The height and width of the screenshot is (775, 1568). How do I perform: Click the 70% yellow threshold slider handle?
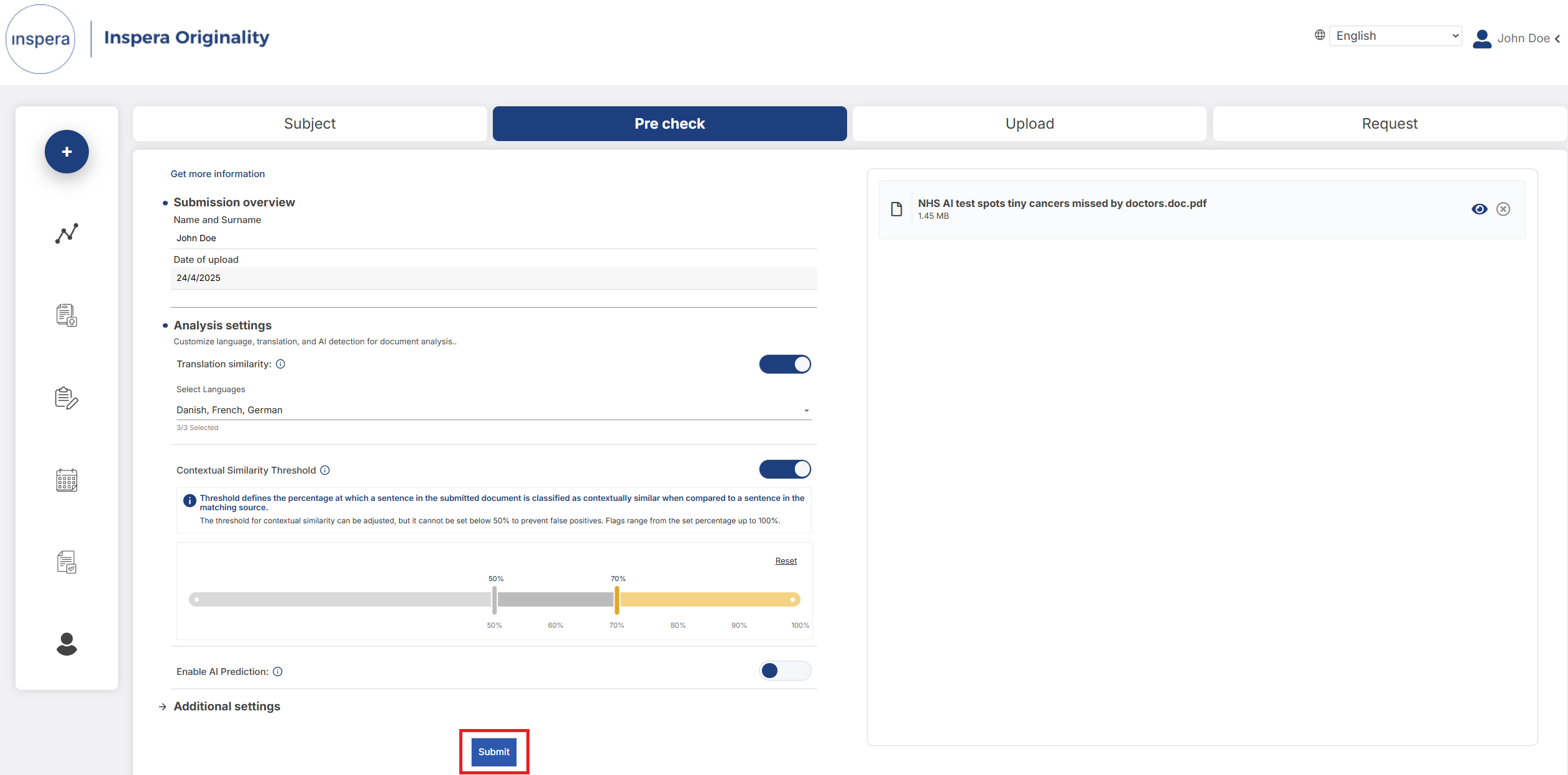(617, 600)
